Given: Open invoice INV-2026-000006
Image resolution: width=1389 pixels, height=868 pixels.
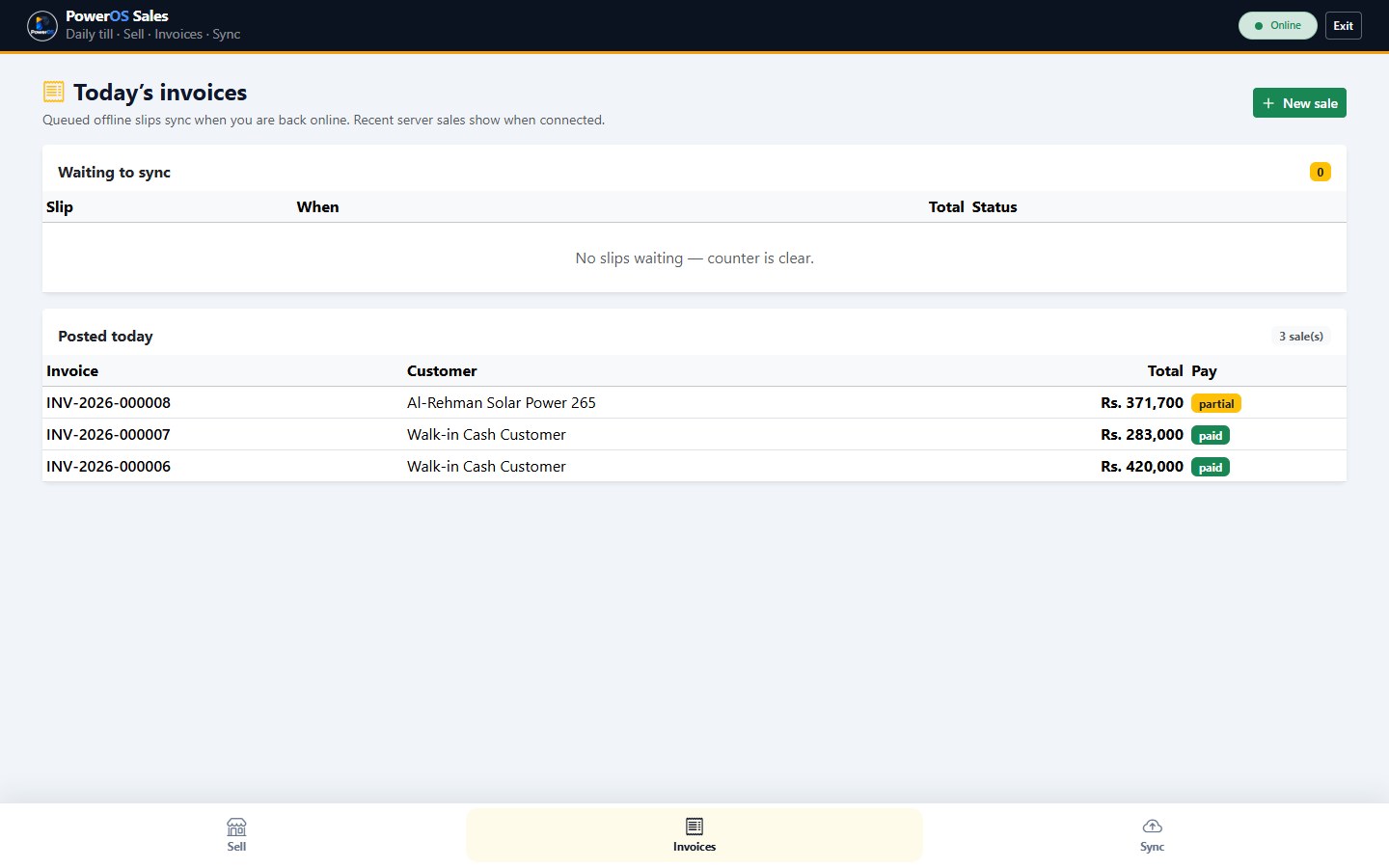Looking at the screenshot, I should (x=108, y=467).
